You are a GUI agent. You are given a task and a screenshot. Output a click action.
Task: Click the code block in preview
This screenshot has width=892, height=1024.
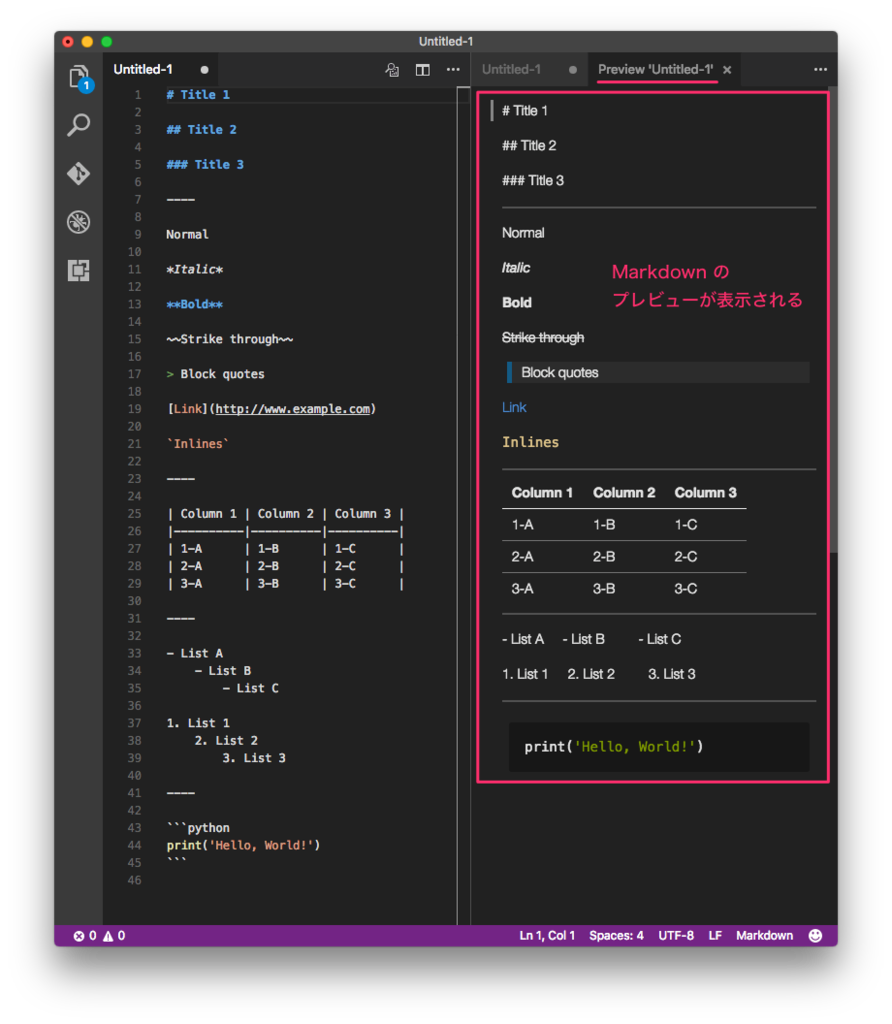click(x=659, y=746)
